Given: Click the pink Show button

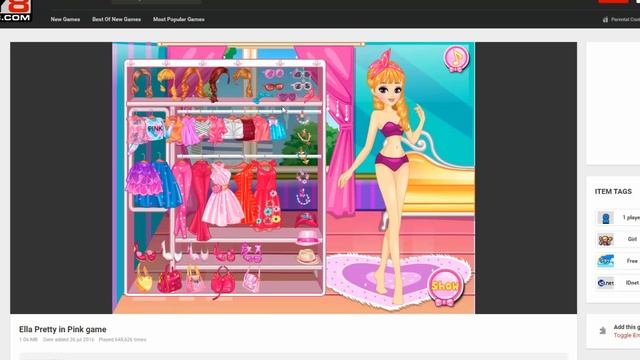Looking at the screenshot, I should [444, 286].
